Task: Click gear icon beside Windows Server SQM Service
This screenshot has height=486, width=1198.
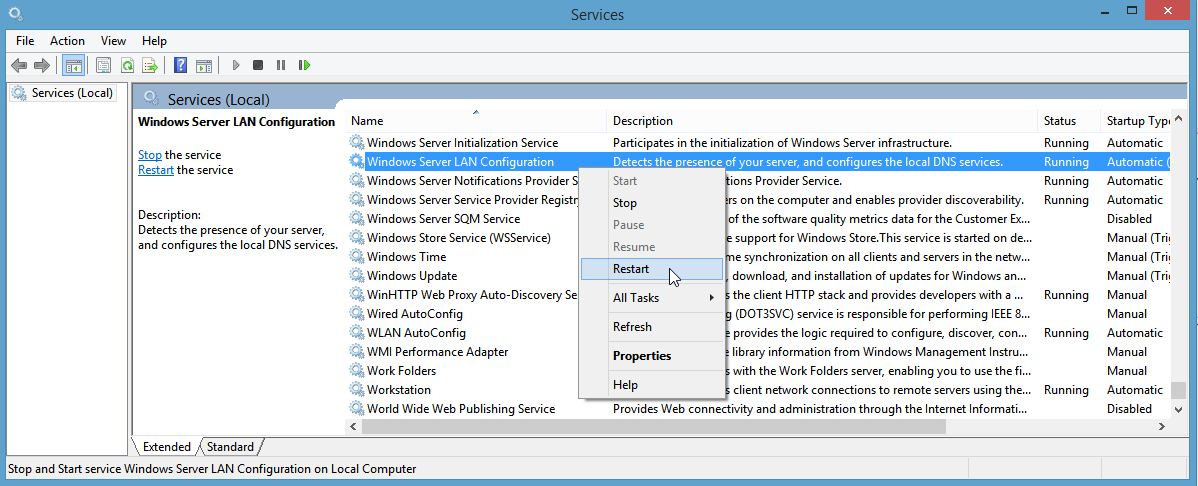Action: tap(356, 219)
